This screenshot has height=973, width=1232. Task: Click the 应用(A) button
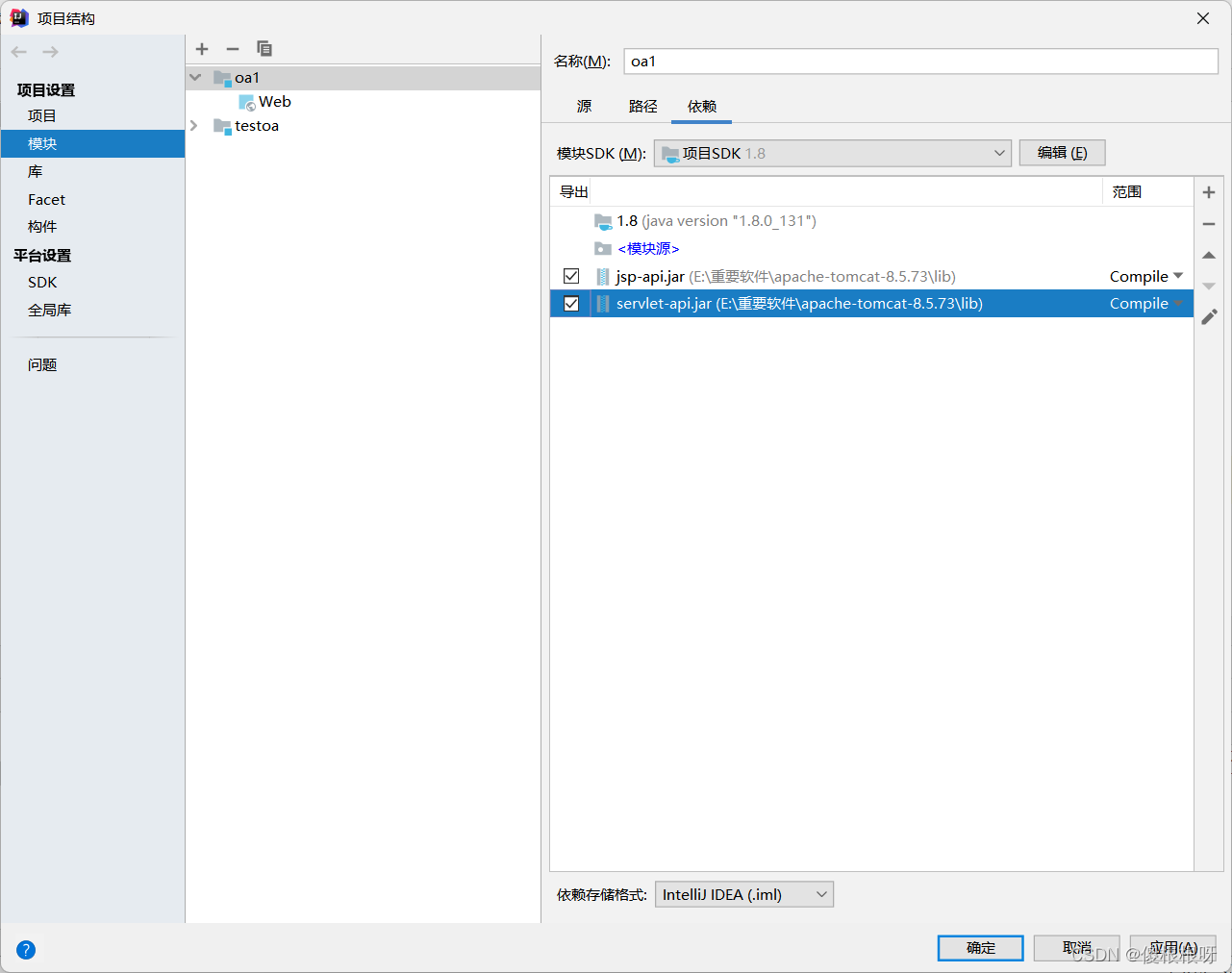click(x=1173, y=948)
